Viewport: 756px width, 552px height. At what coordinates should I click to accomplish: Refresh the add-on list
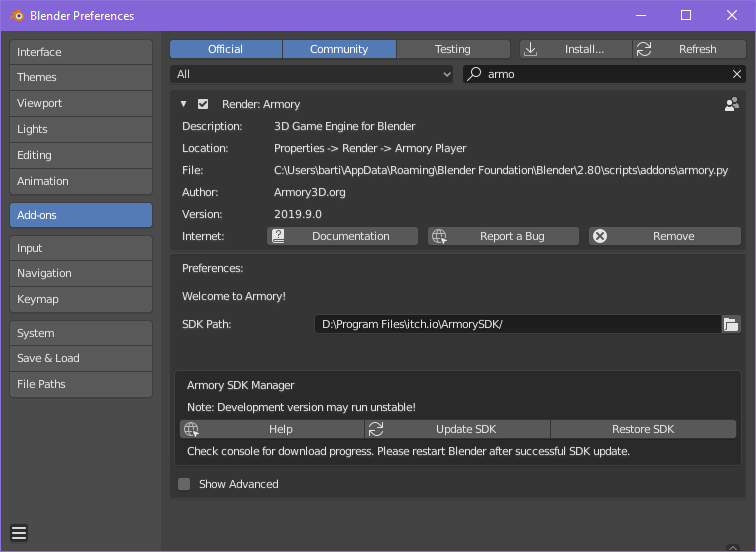689,49
